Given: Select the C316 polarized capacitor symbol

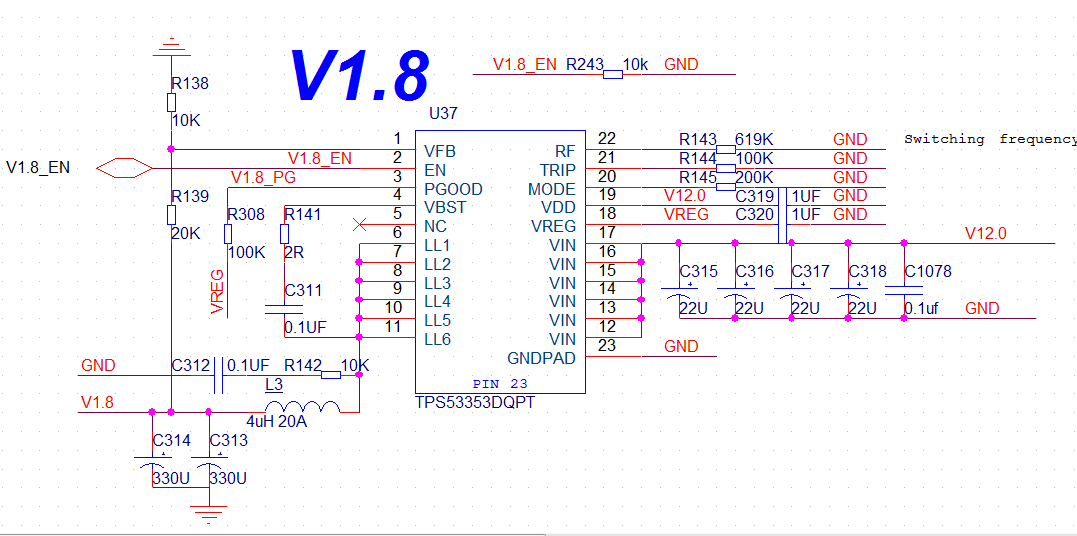Looking at the screenshot, I should [x=735, y=292].
